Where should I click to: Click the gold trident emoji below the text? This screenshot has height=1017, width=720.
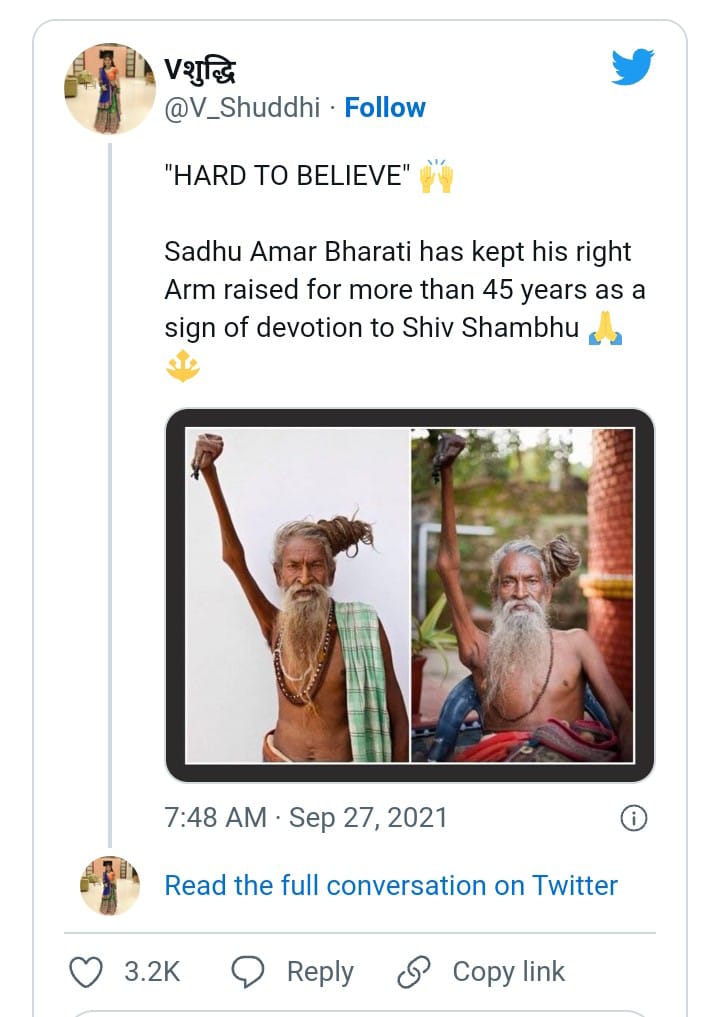pos(183,369)
